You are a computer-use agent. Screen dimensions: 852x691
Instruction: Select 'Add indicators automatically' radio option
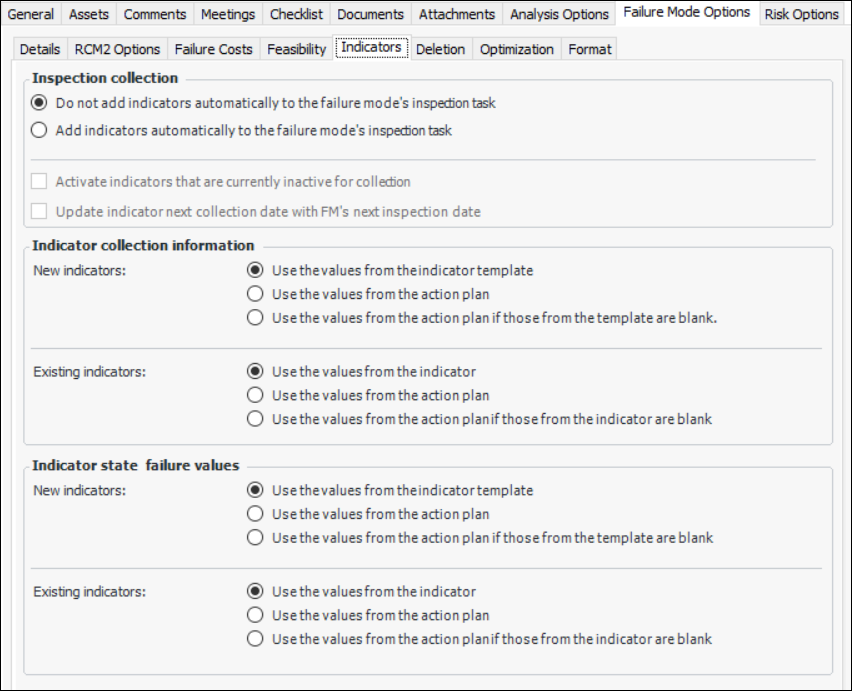(40, 130)
